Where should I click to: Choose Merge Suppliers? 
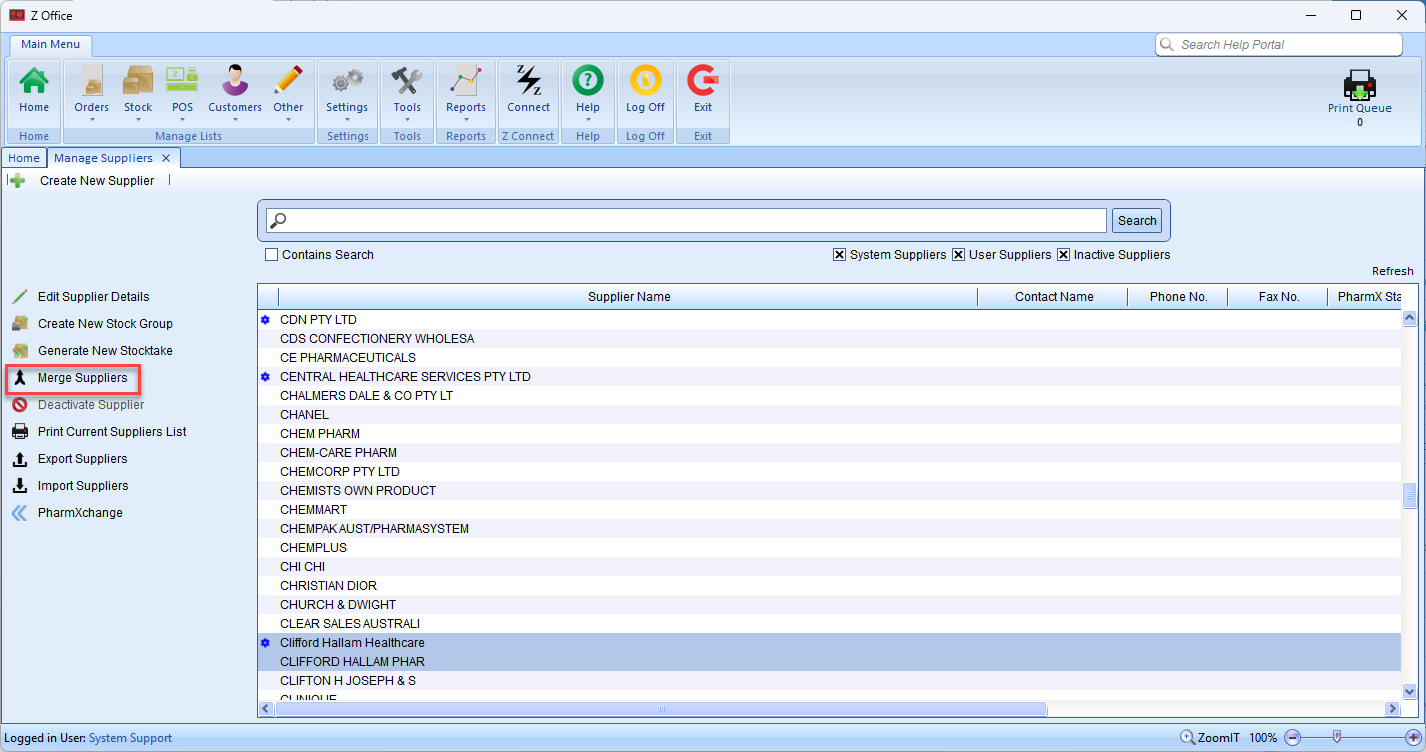click(x=82, y=378)
